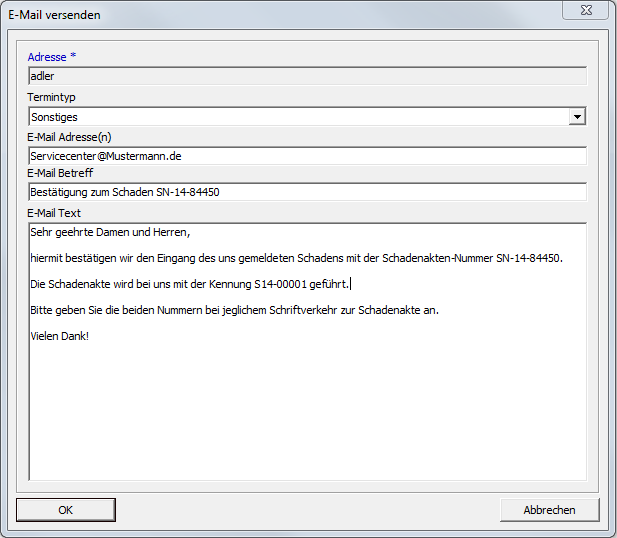Click the Adresse field containing adler
The height and width of the screenshot is (538, 617).
tap(306, 76)
